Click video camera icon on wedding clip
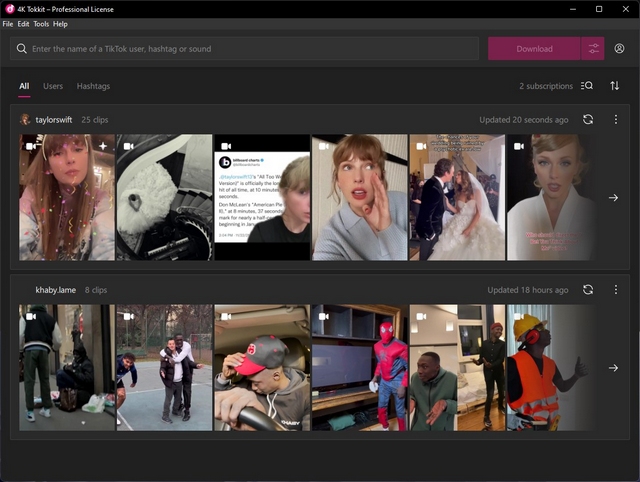Viewport: 640px width, 482px height. 421,146
